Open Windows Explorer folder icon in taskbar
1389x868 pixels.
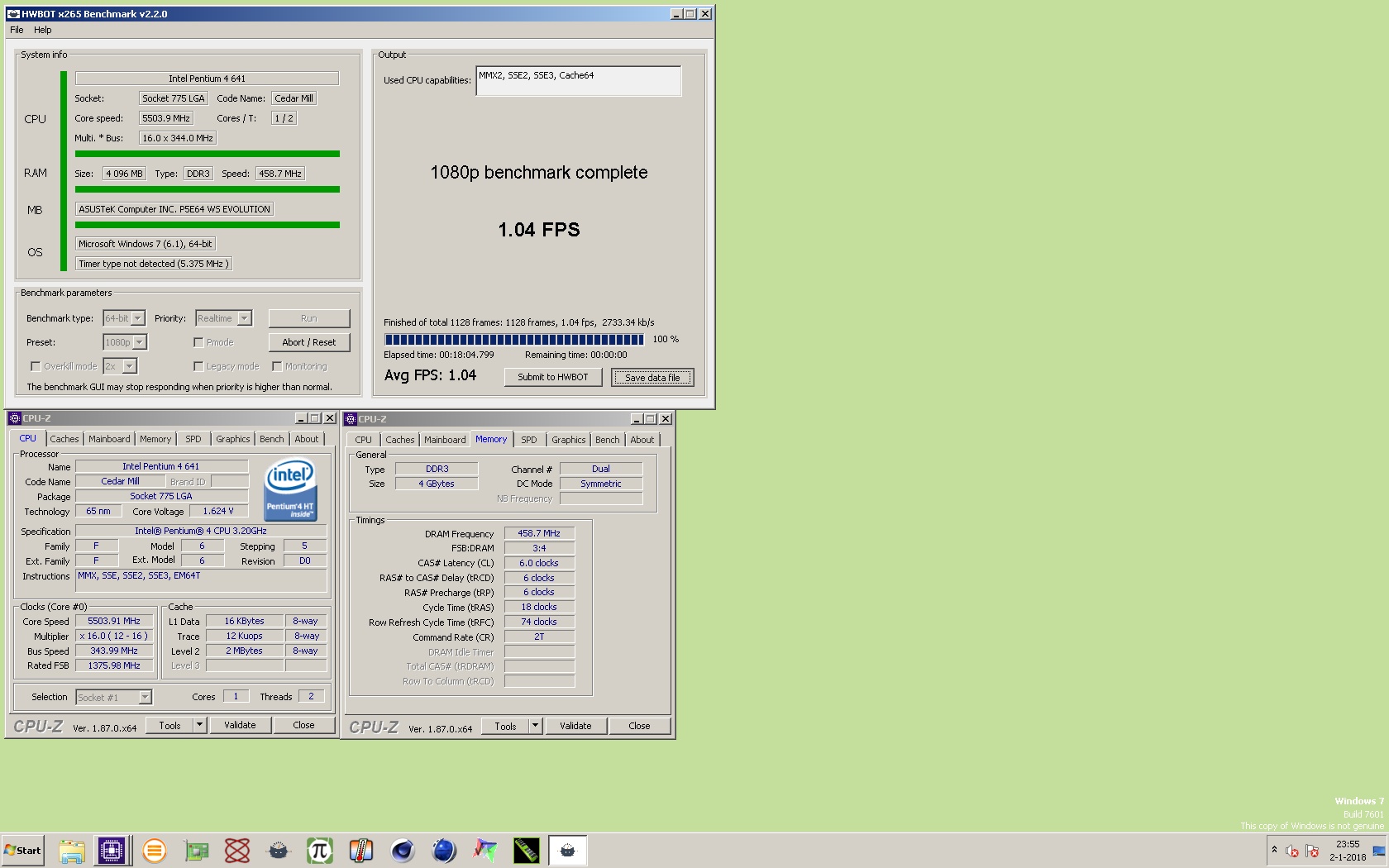pos(71,851)
